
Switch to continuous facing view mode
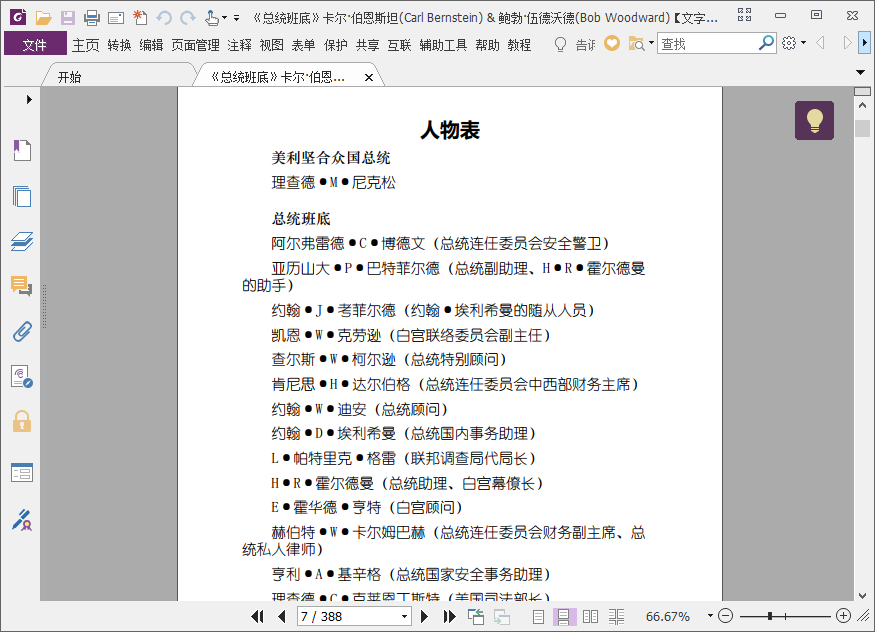click(x=616, y=617)
